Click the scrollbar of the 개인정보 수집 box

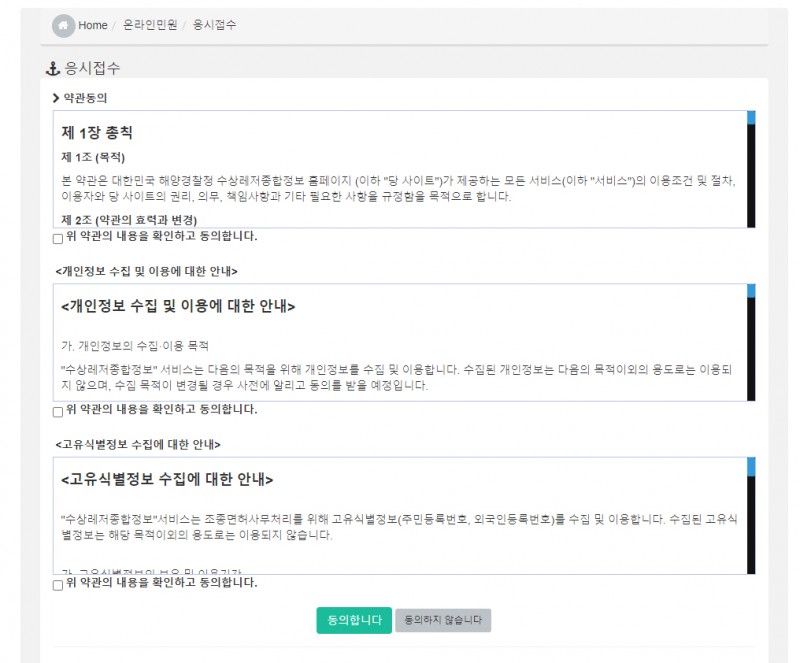click(x=751, y=343)
